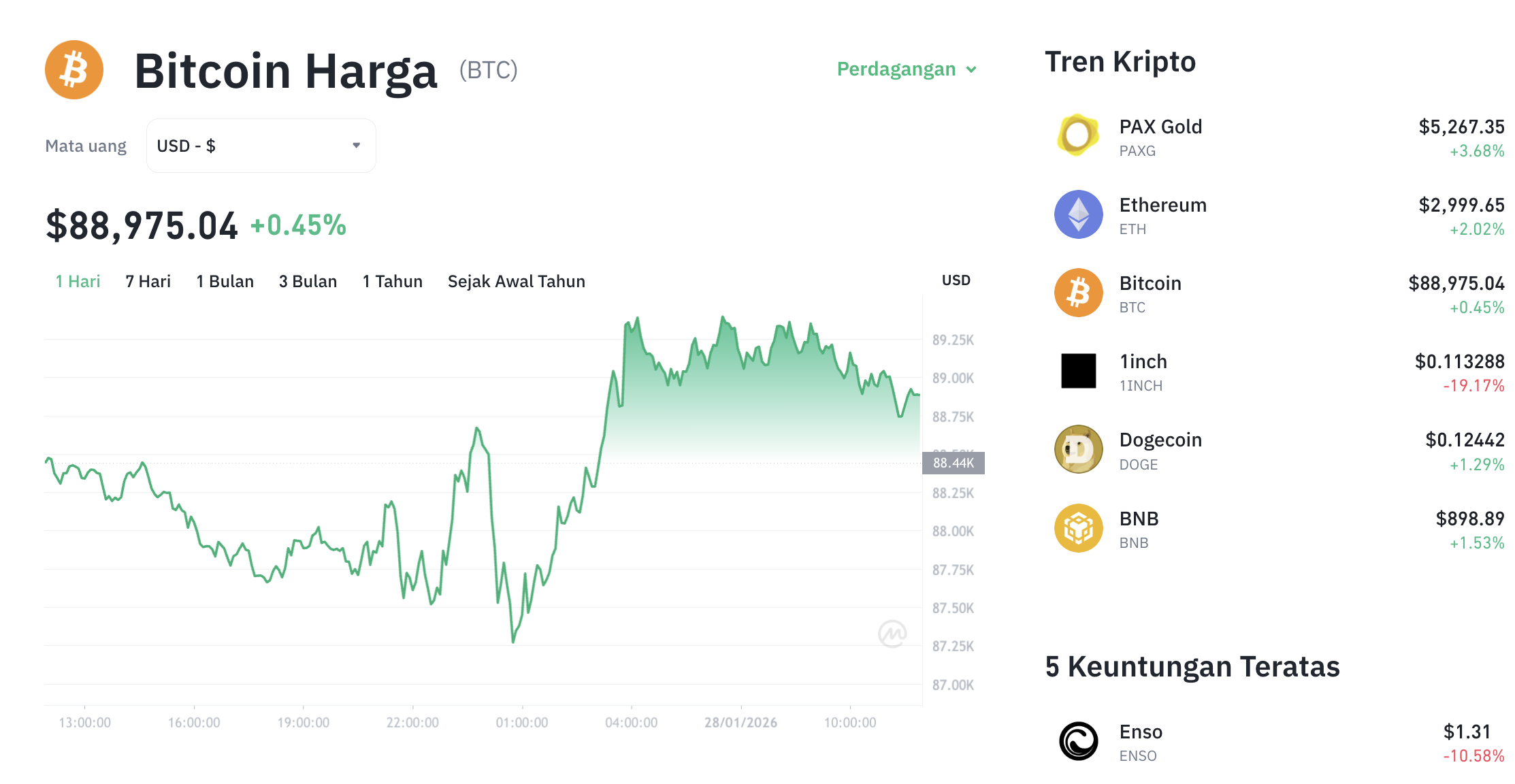
Task: Click the 1inch black square icon
Action: click(1077, 370)
